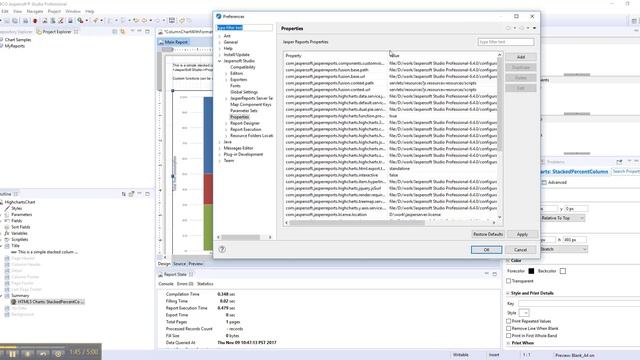Expand the Ant preferences node

(220, 36)
